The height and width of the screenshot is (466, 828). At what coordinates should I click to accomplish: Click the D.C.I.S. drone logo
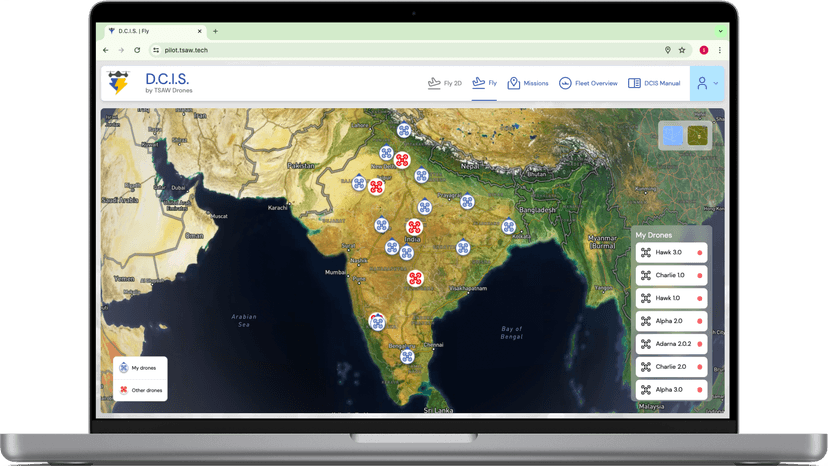point(119,83)
